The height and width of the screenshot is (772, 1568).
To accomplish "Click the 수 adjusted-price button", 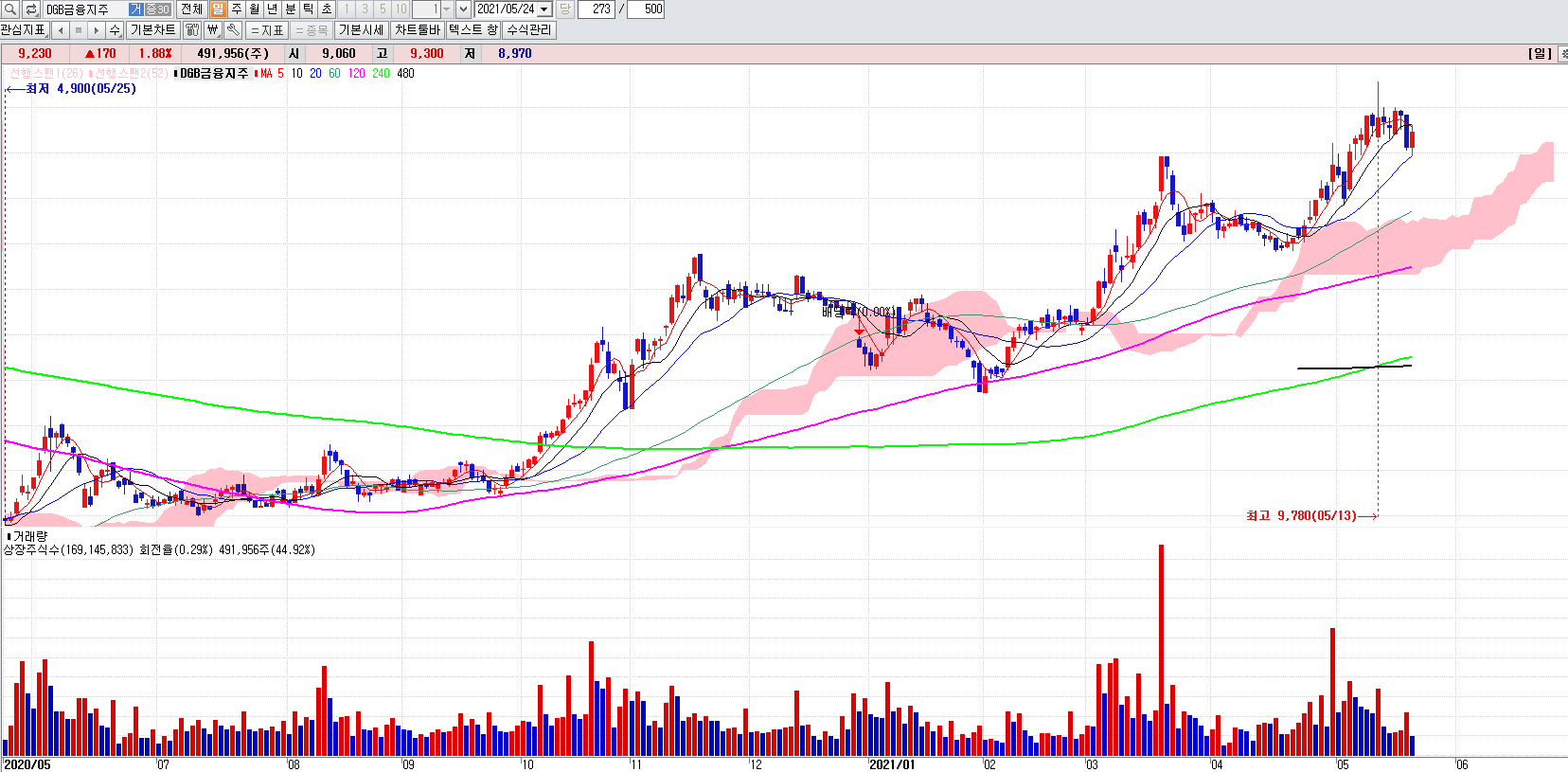I will coord(115,29).
